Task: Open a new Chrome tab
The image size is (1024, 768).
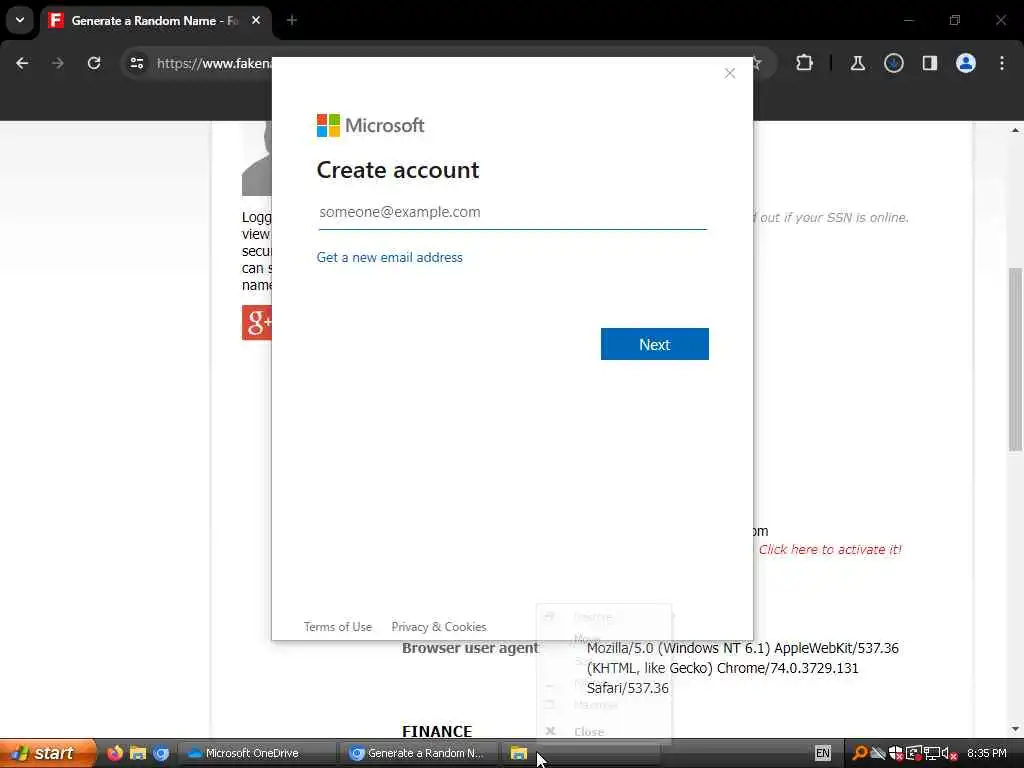Action: [x=292, y=20]
